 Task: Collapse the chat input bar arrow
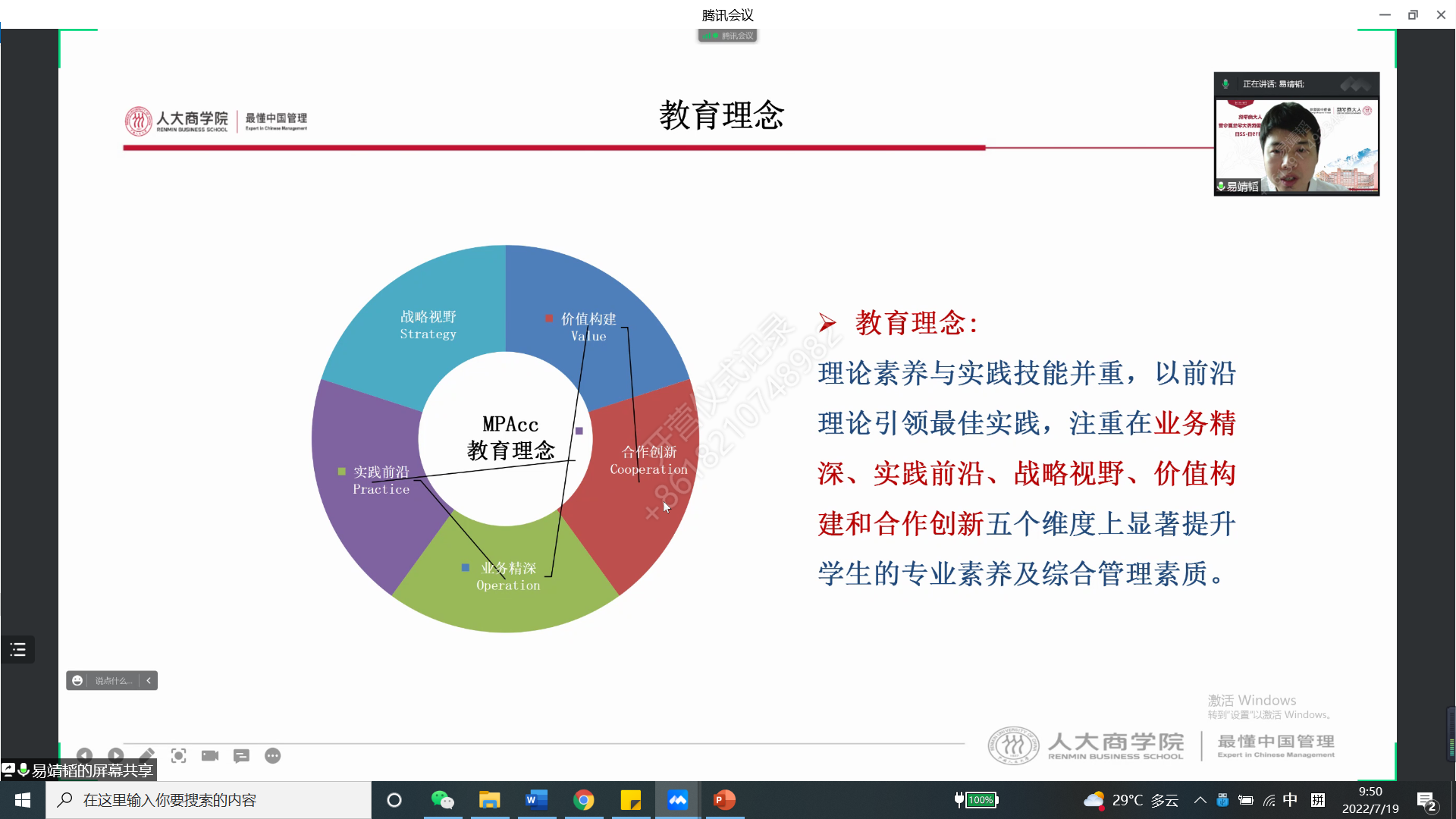149,680
